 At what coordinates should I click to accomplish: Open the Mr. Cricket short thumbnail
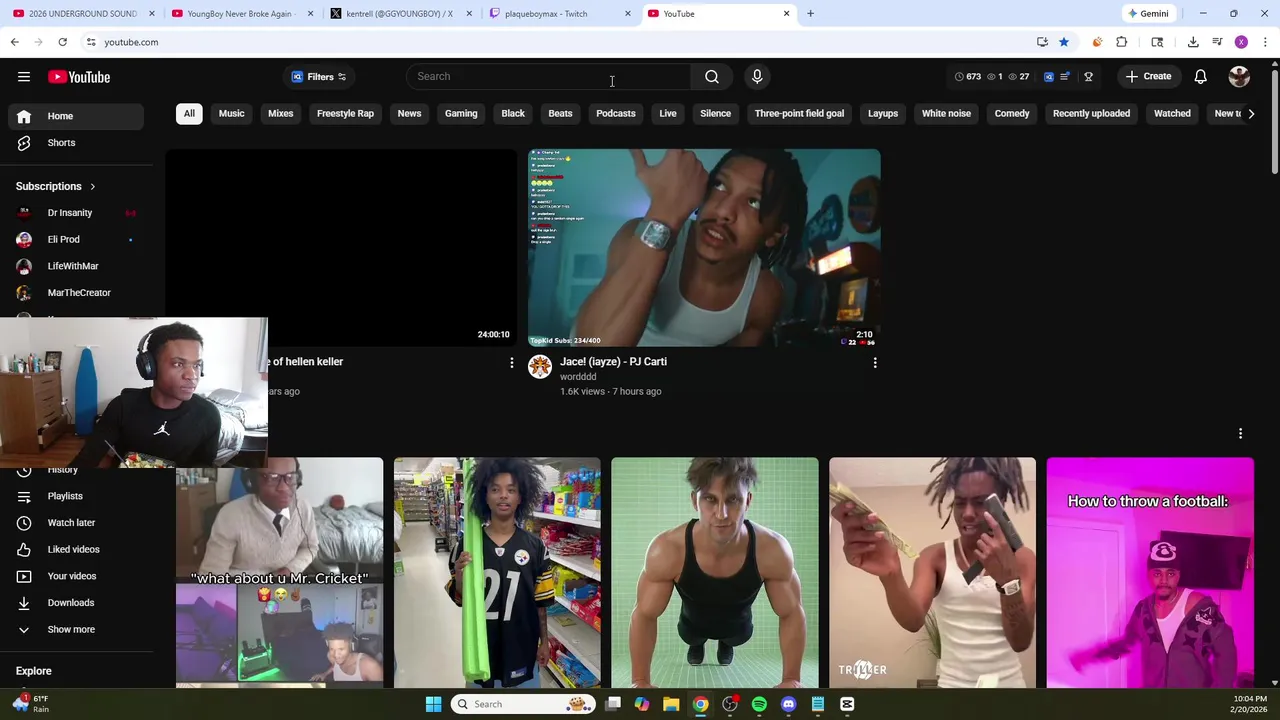pos(279,573)
